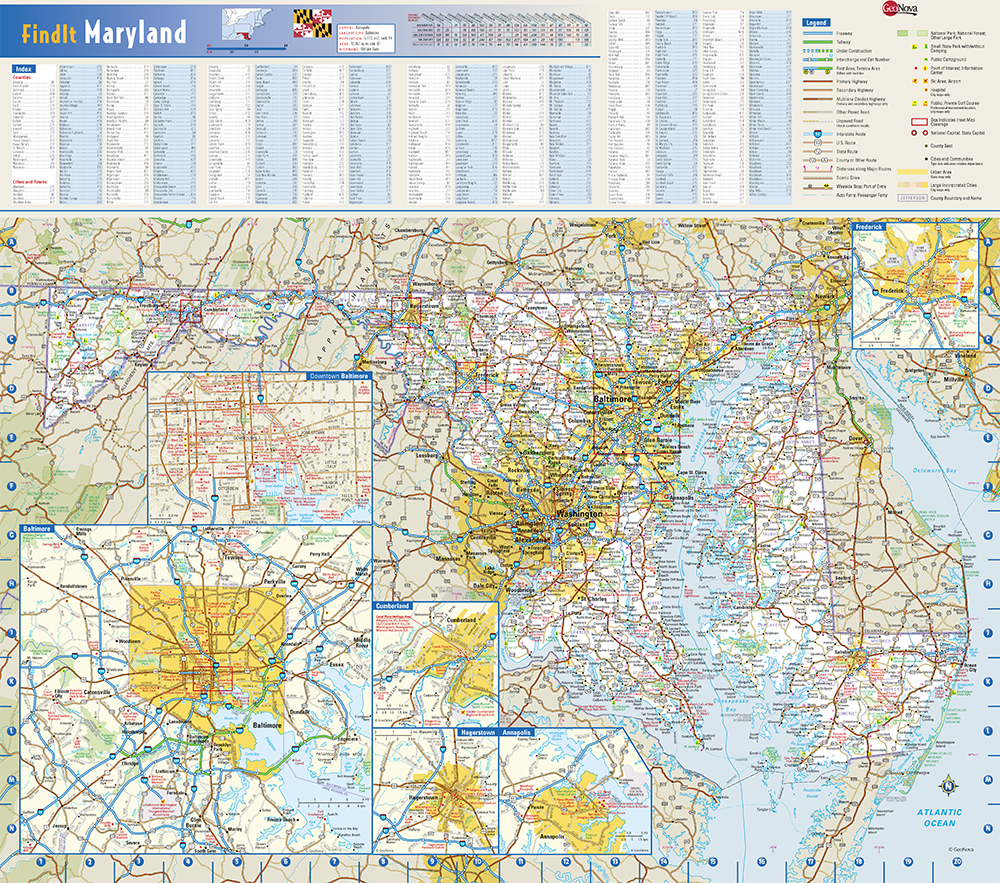Click the state facts box beside the flag
The height and width of the screenshot is (883, 1000).
(365, 38)
